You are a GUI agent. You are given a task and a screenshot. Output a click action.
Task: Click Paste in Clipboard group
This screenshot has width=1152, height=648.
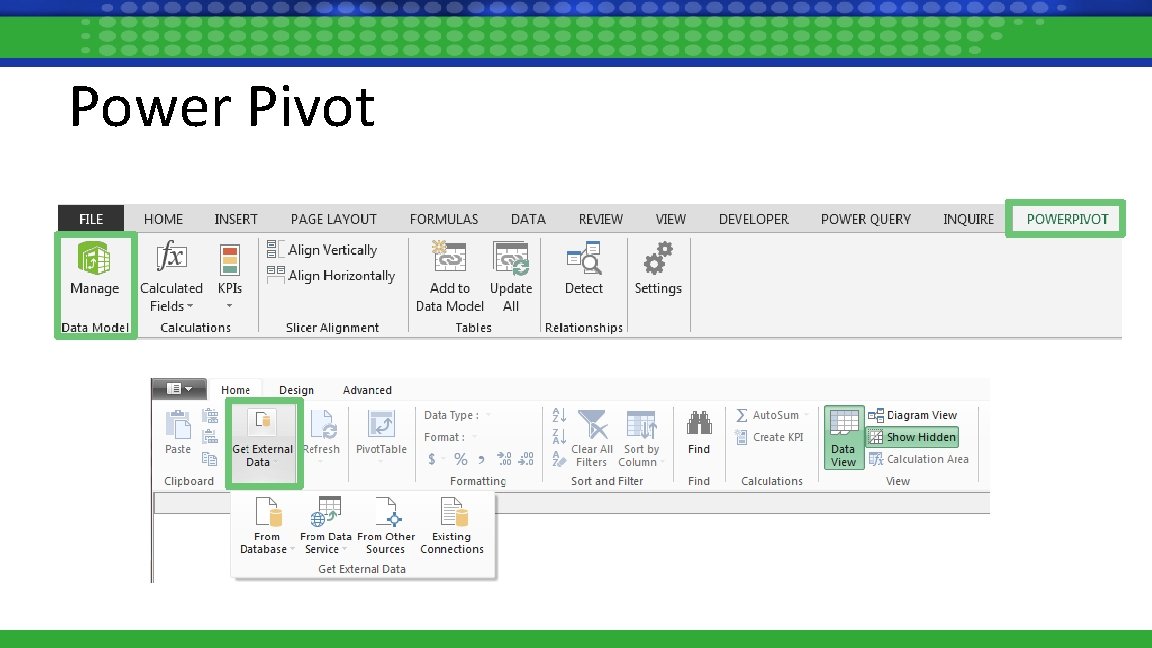coord(178,432)
